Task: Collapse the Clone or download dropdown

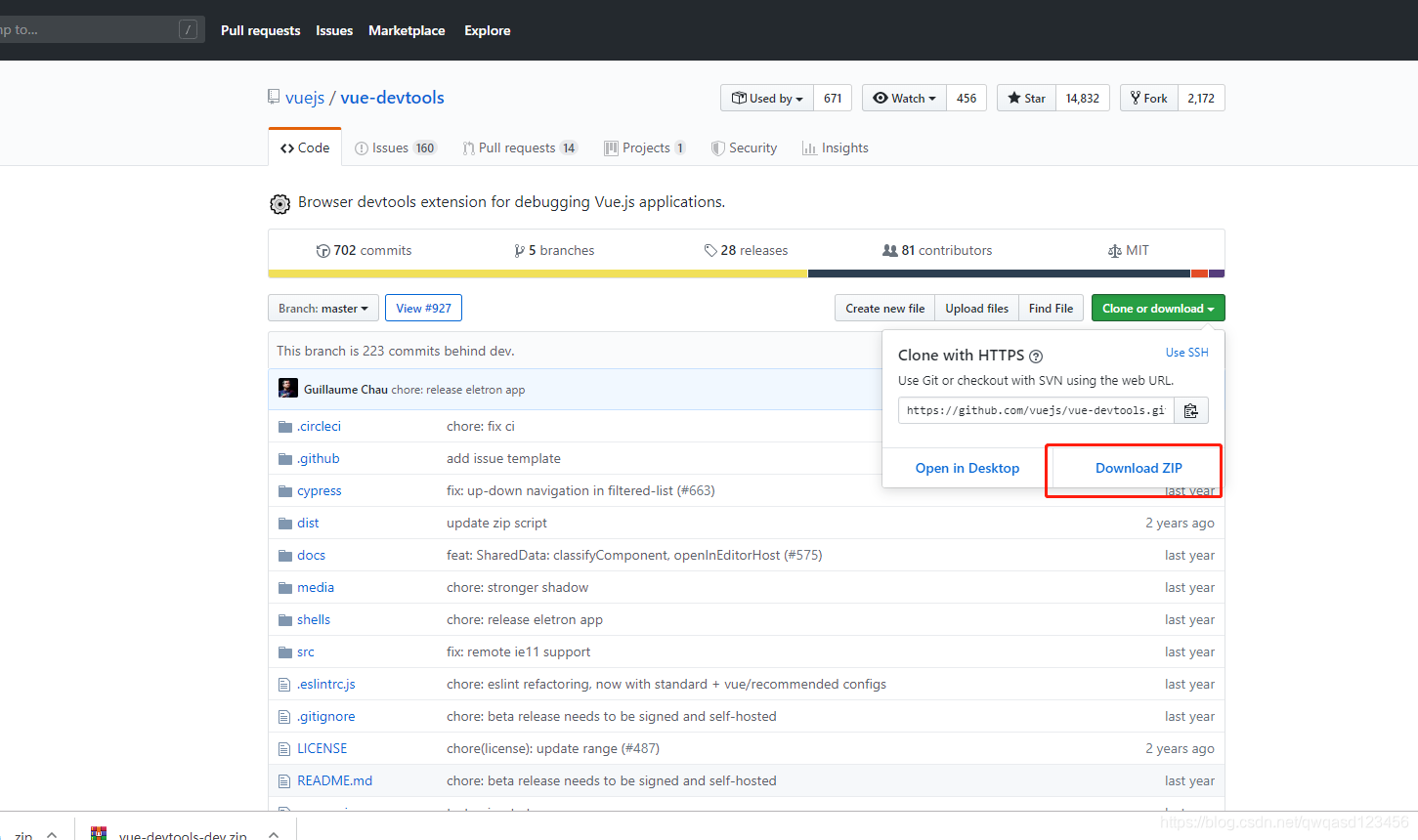Action: coord(1158,308)
